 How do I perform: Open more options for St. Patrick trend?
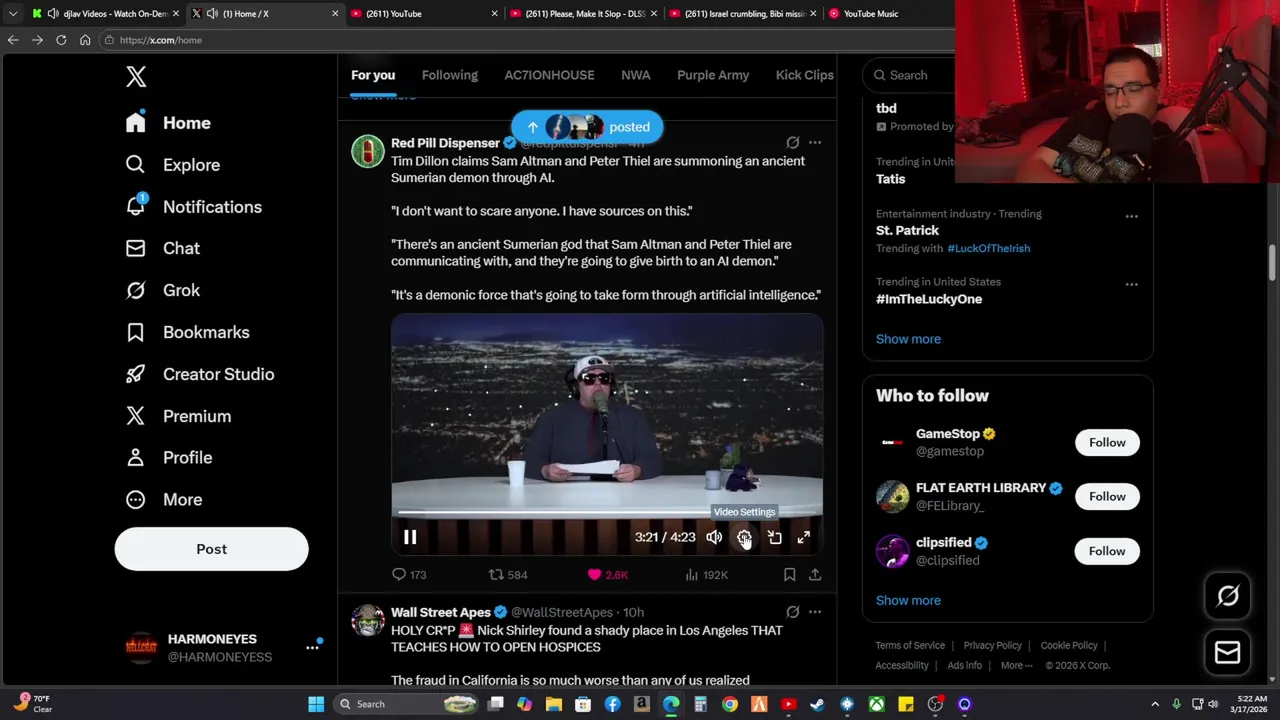[x=1131, y=216]
